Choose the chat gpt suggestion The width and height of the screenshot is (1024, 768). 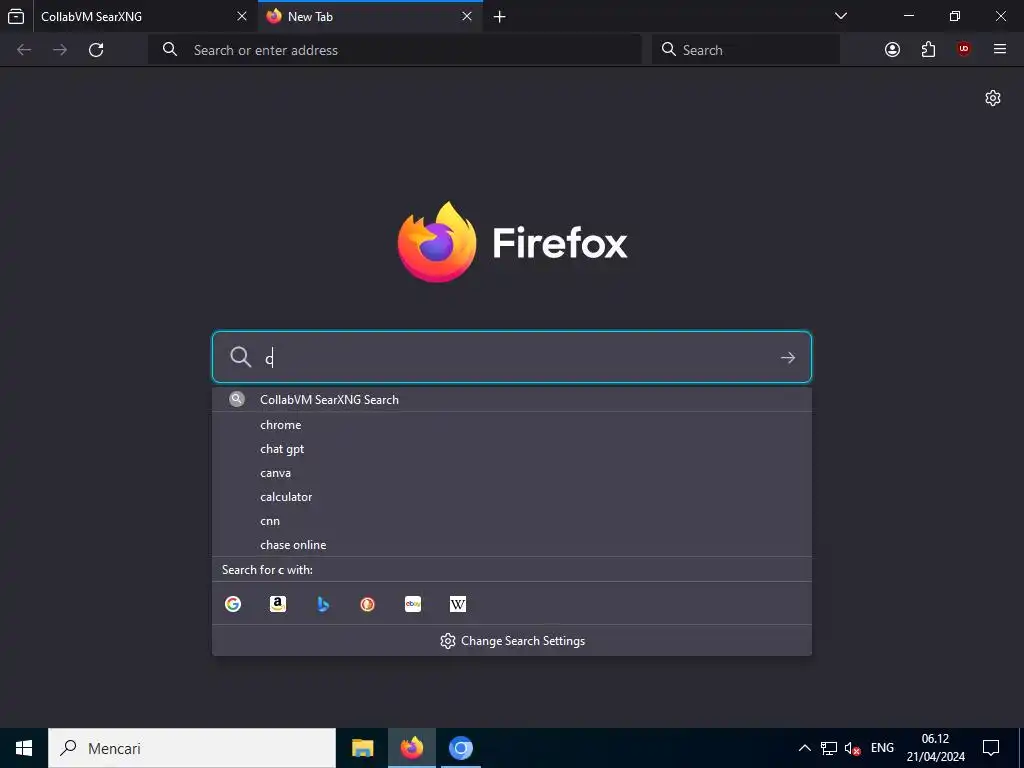pyautogui.click(x=512, y=449)
